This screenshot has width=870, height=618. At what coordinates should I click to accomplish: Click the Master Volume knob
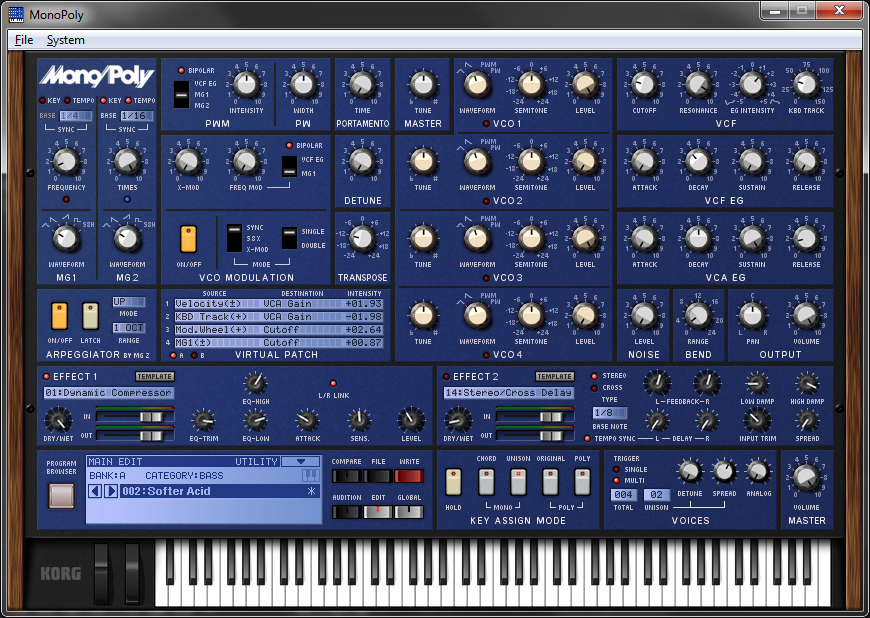(806, 477)
